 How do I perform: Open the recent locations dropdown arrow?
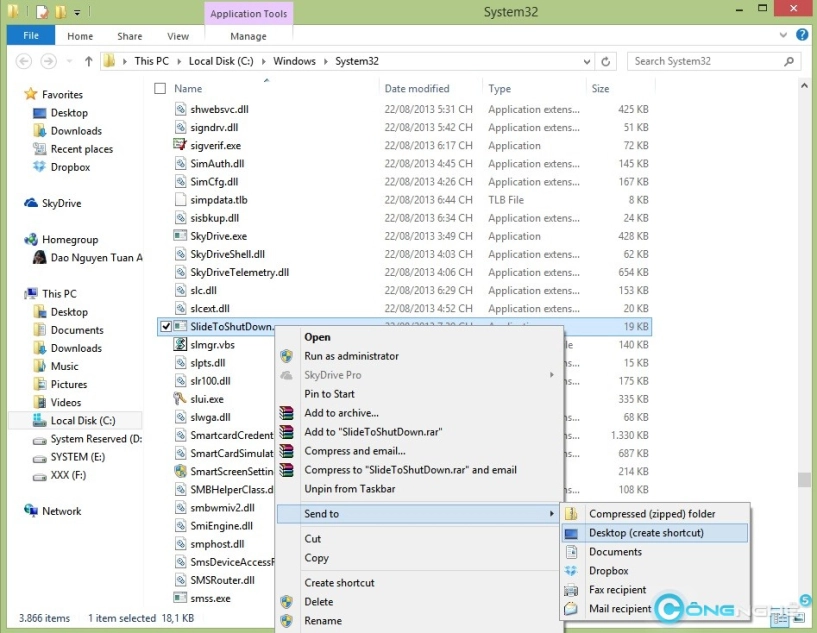tap(69, 61)
